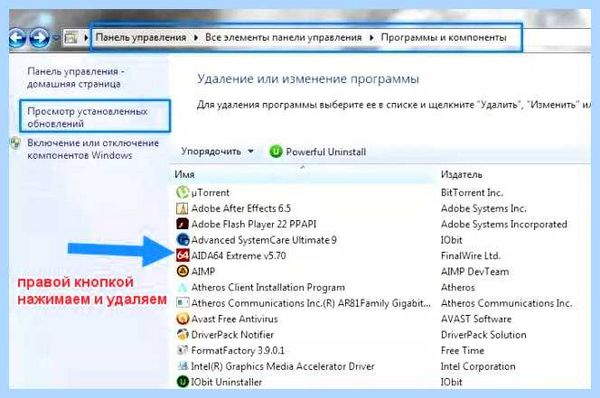
Task: Expand arrow before Панель управления breadcrumb
Action: pyautogui.click(x=86, y=38)
